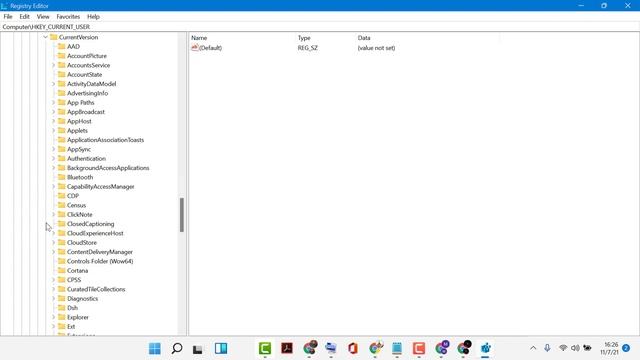This screenshot has height=360, width=640.
Task: Expand the ActivityDataModel key
Action: (53, 84)
